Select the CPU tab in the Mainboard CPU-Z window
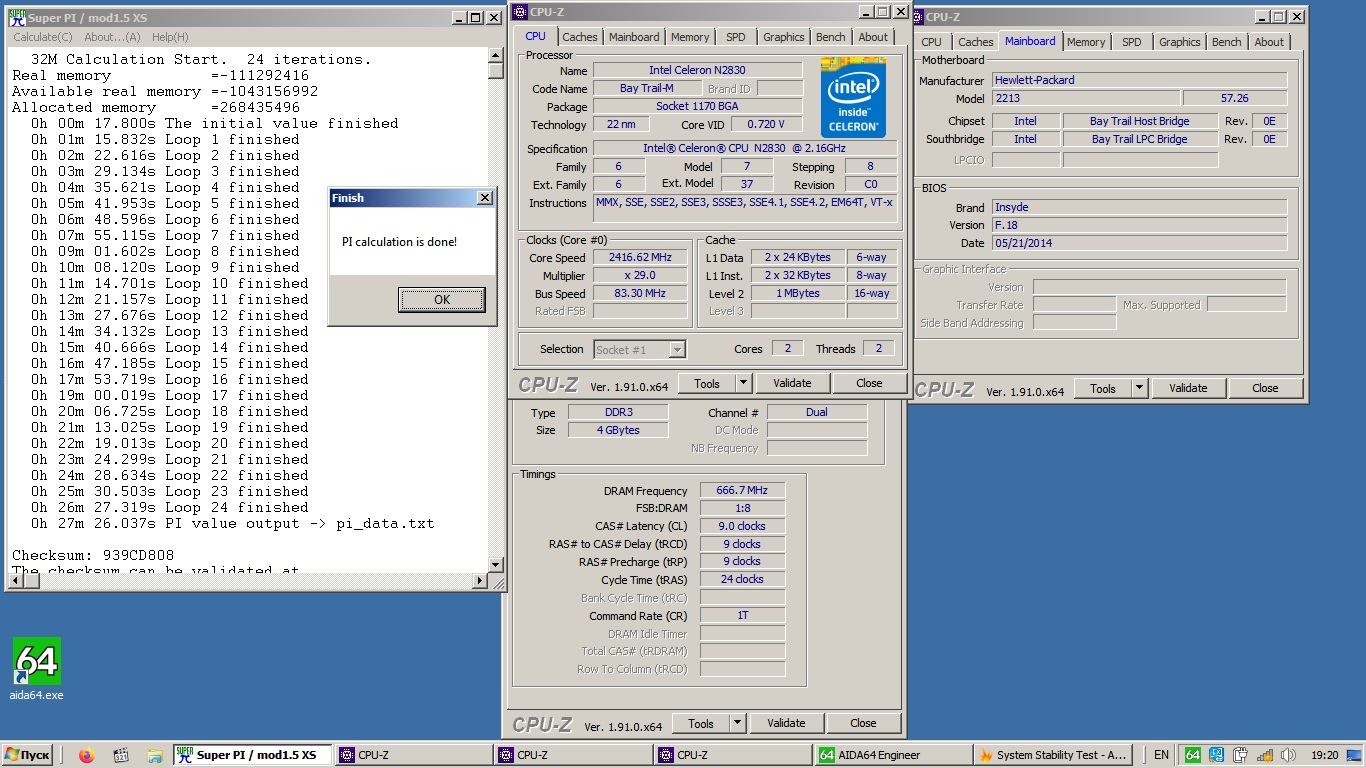Screen dimensions: 1366x768 pos(931,42)
